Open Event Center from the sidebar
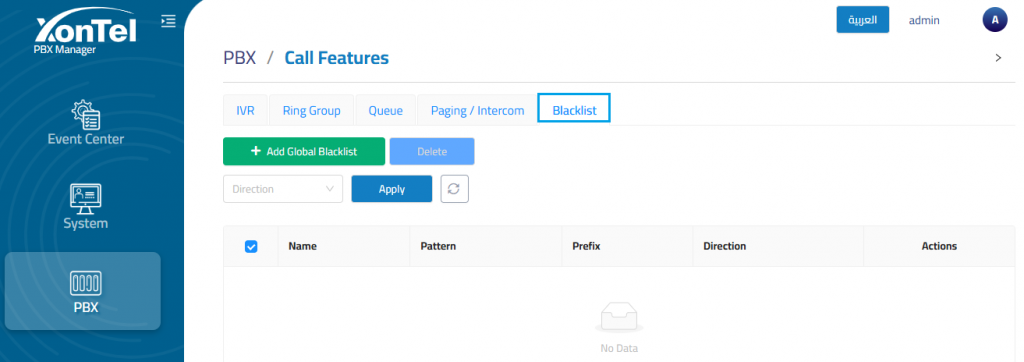The width and height of the screenshot is (1024, 362). (86, 122)
